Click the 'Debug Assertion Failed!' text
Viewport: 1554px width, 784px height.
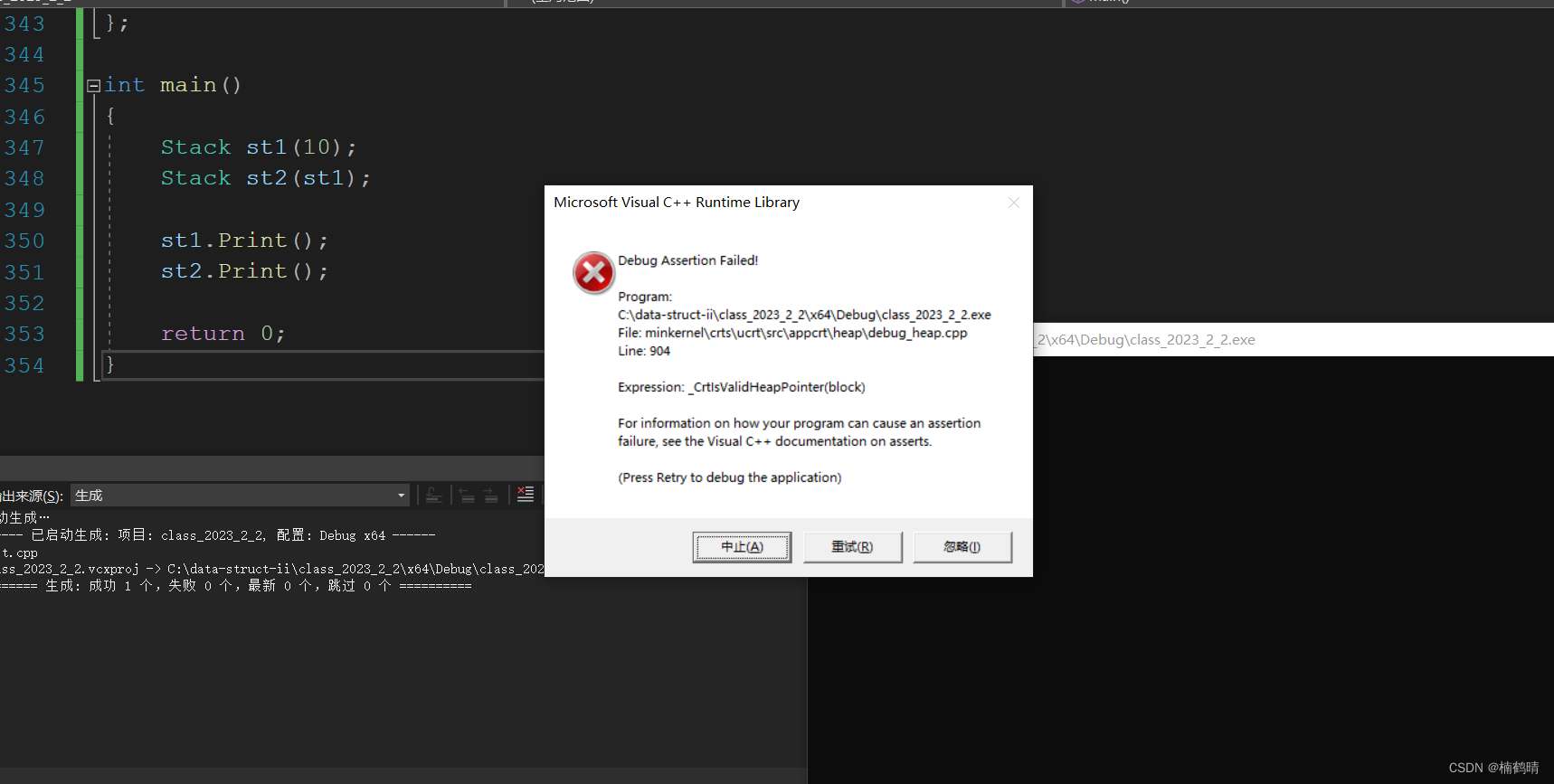coord(687,260)
